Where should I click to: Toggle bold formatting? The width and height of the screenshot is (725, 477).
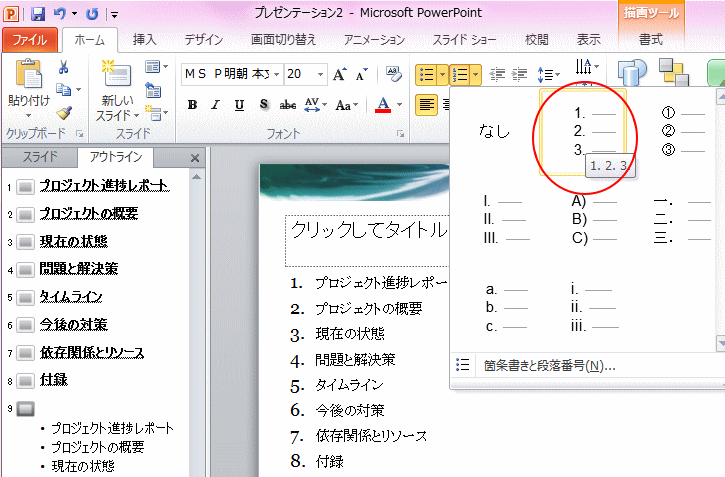(x=192, y=105)
